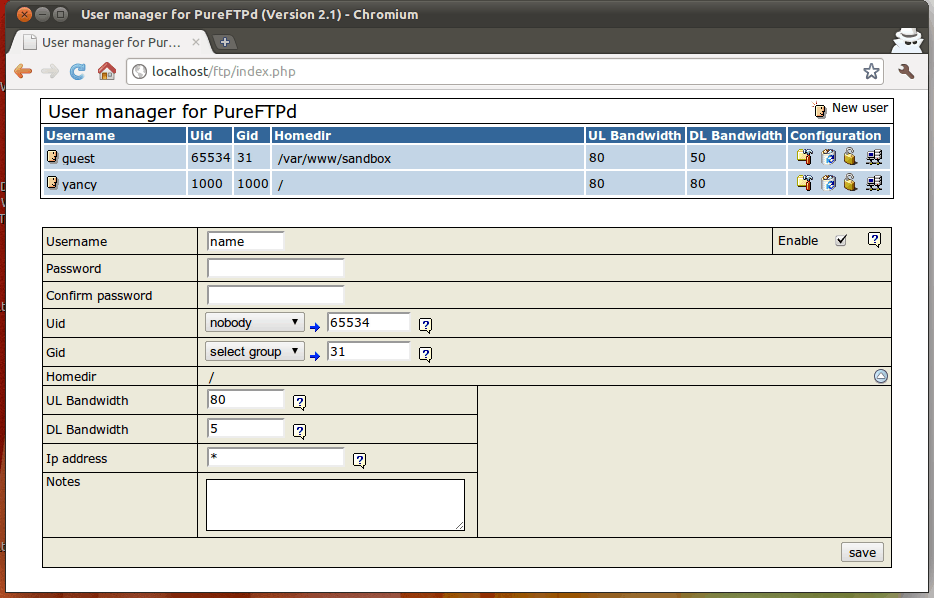Click the /var/www/sandbox homedir cell
The image size is (934, 598).
pos(428,158)
